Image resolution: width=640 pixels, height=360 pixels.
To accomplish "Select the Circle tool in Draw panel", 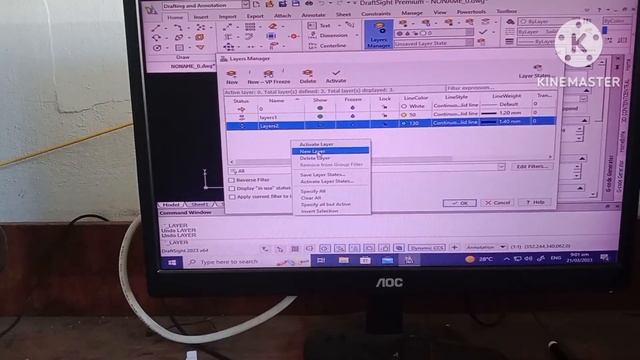I will coord(157,48).
